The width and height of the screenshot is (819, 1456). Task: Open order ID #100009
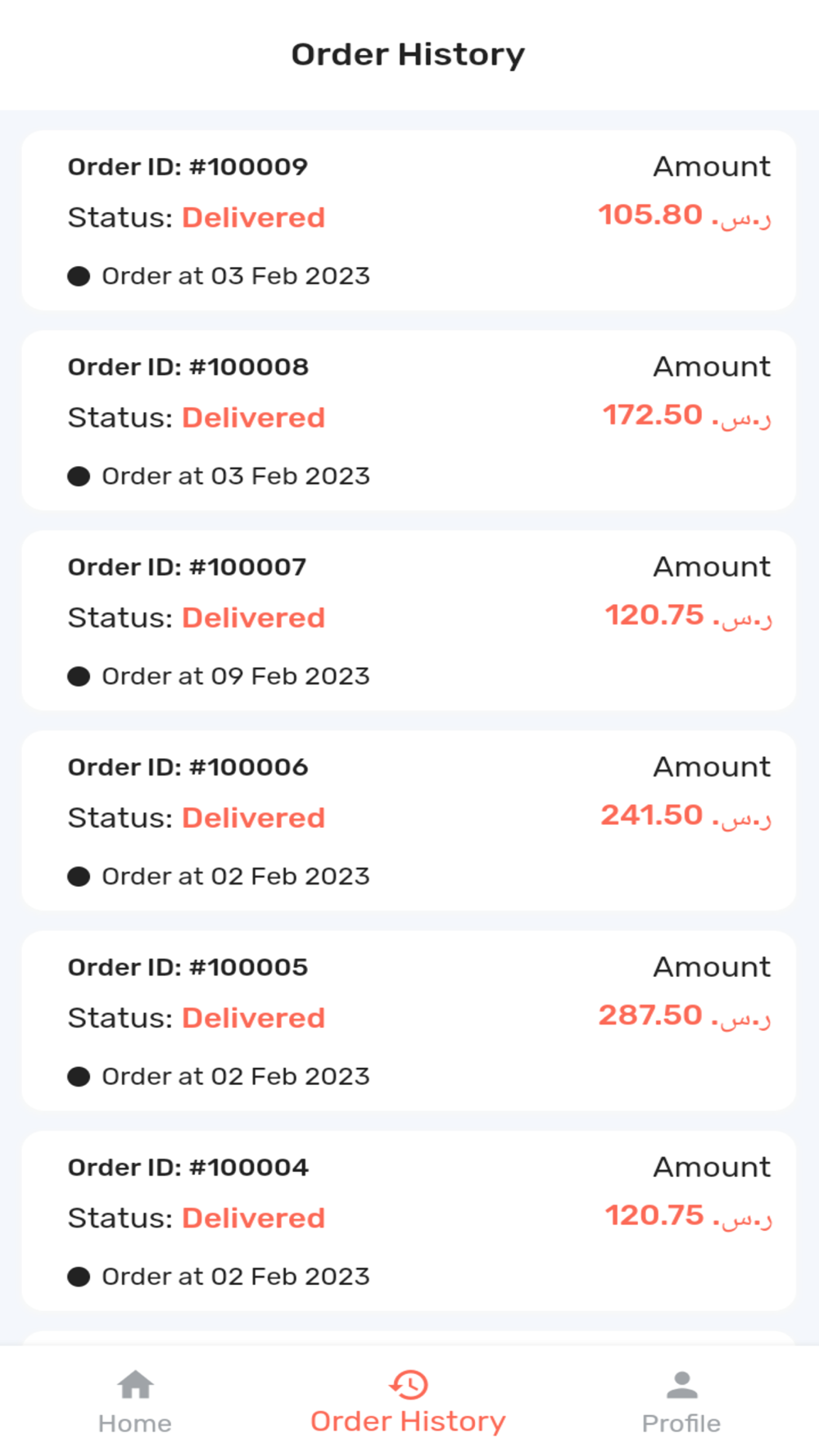point(188,167)
